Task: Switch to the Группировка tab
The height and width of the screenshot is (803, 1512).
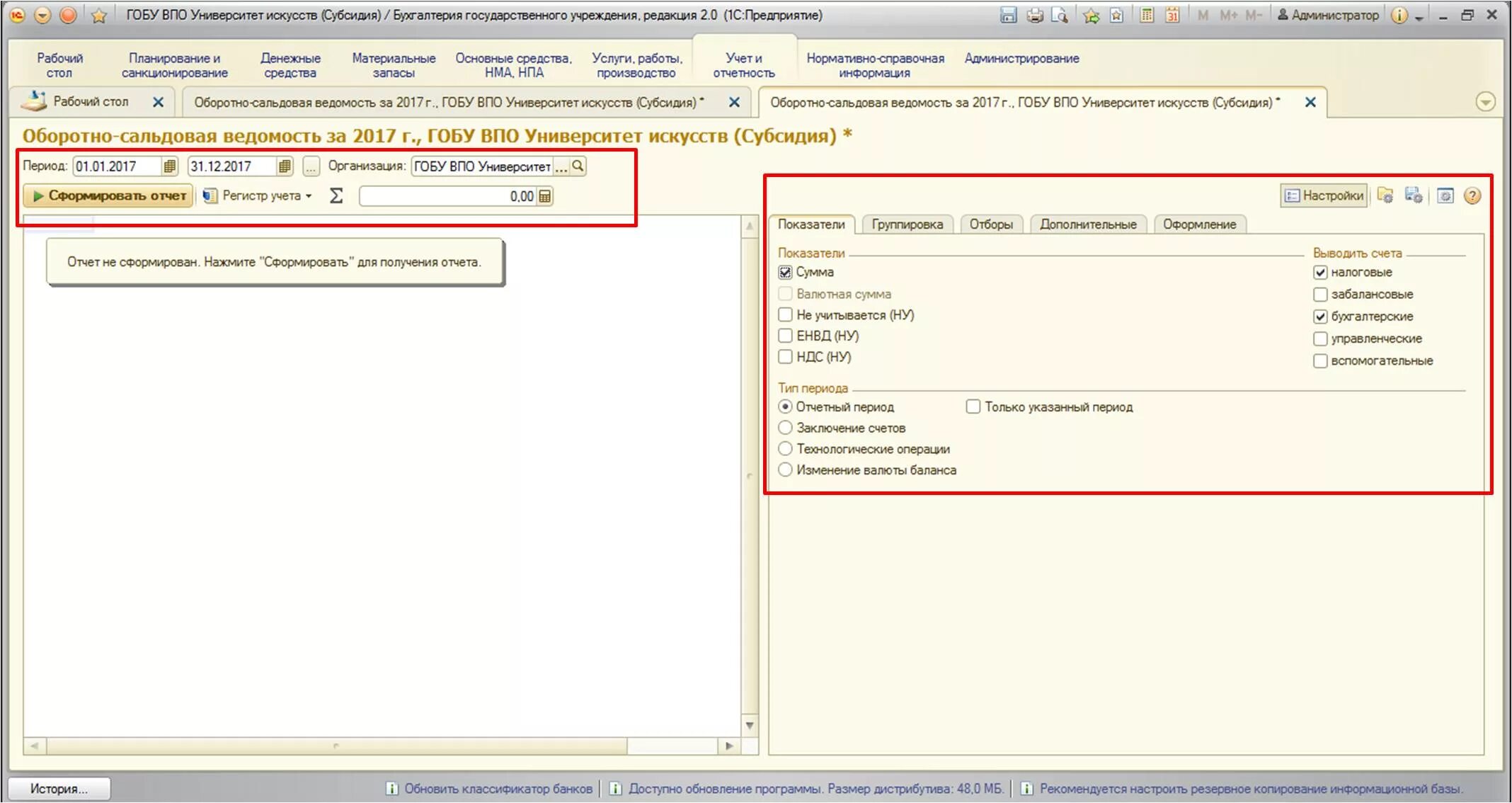Action: [906, 224]
